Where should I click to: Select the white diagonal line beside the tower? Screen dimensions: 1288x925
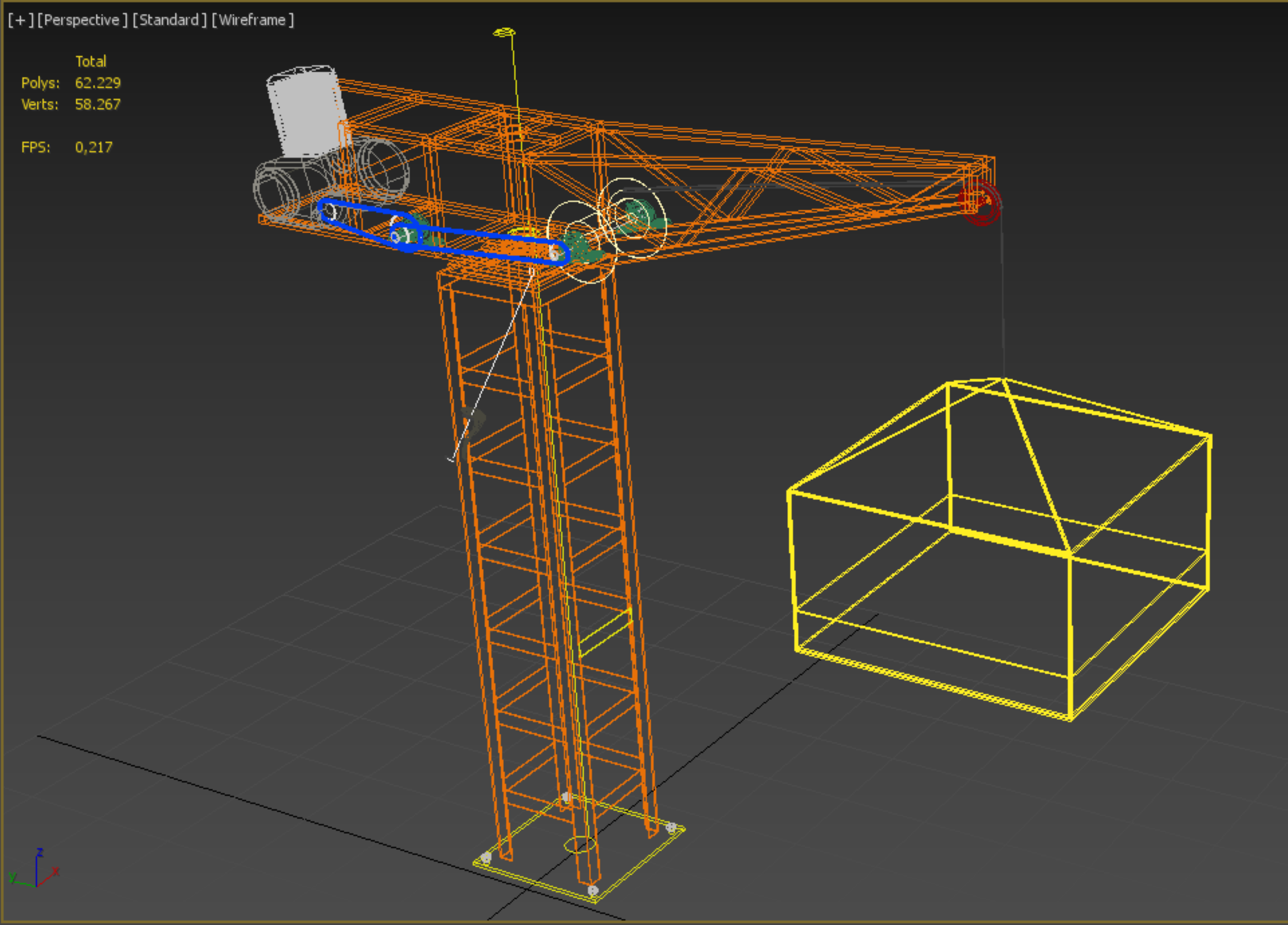[x=493, y=364]
